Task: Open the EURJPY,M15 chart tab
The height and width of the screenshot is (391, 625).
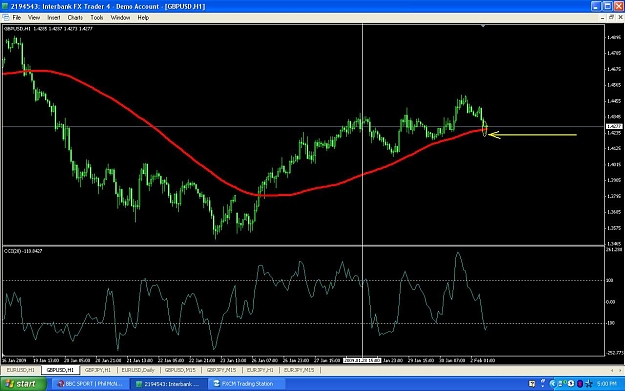Action: click(x=299, y=370)
